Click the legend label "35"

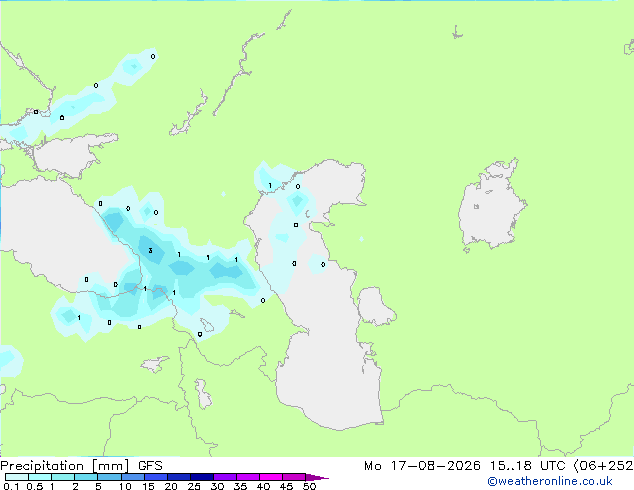(x=240, y=486)
